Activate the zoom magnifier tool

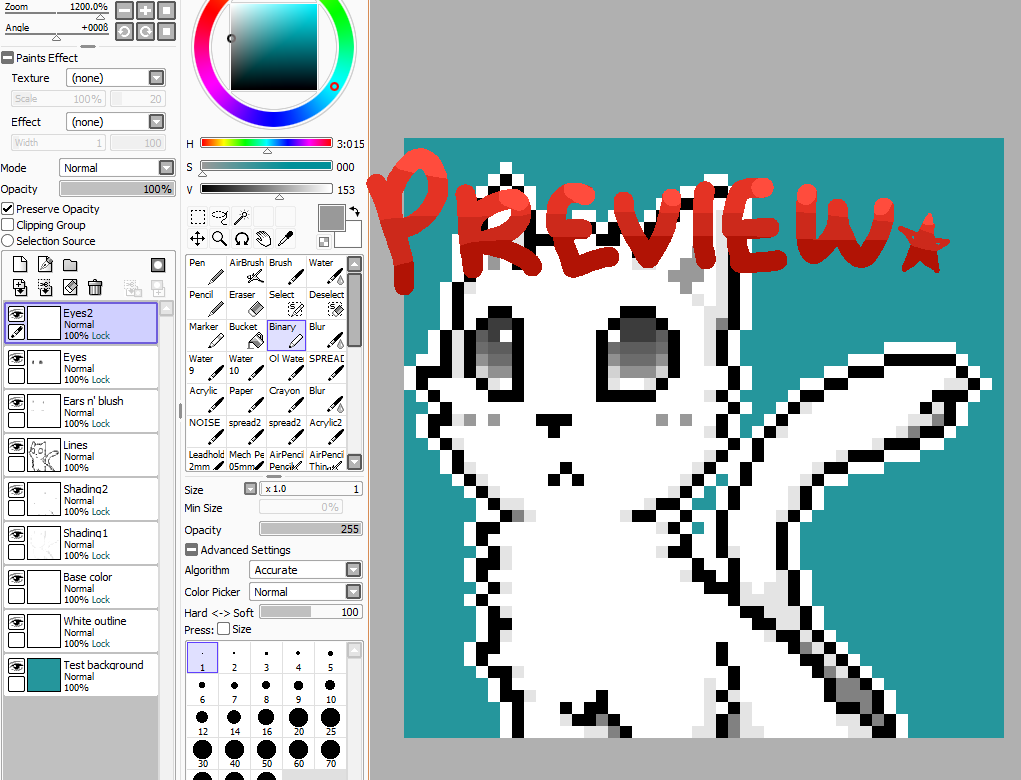[x=219, y=239]
